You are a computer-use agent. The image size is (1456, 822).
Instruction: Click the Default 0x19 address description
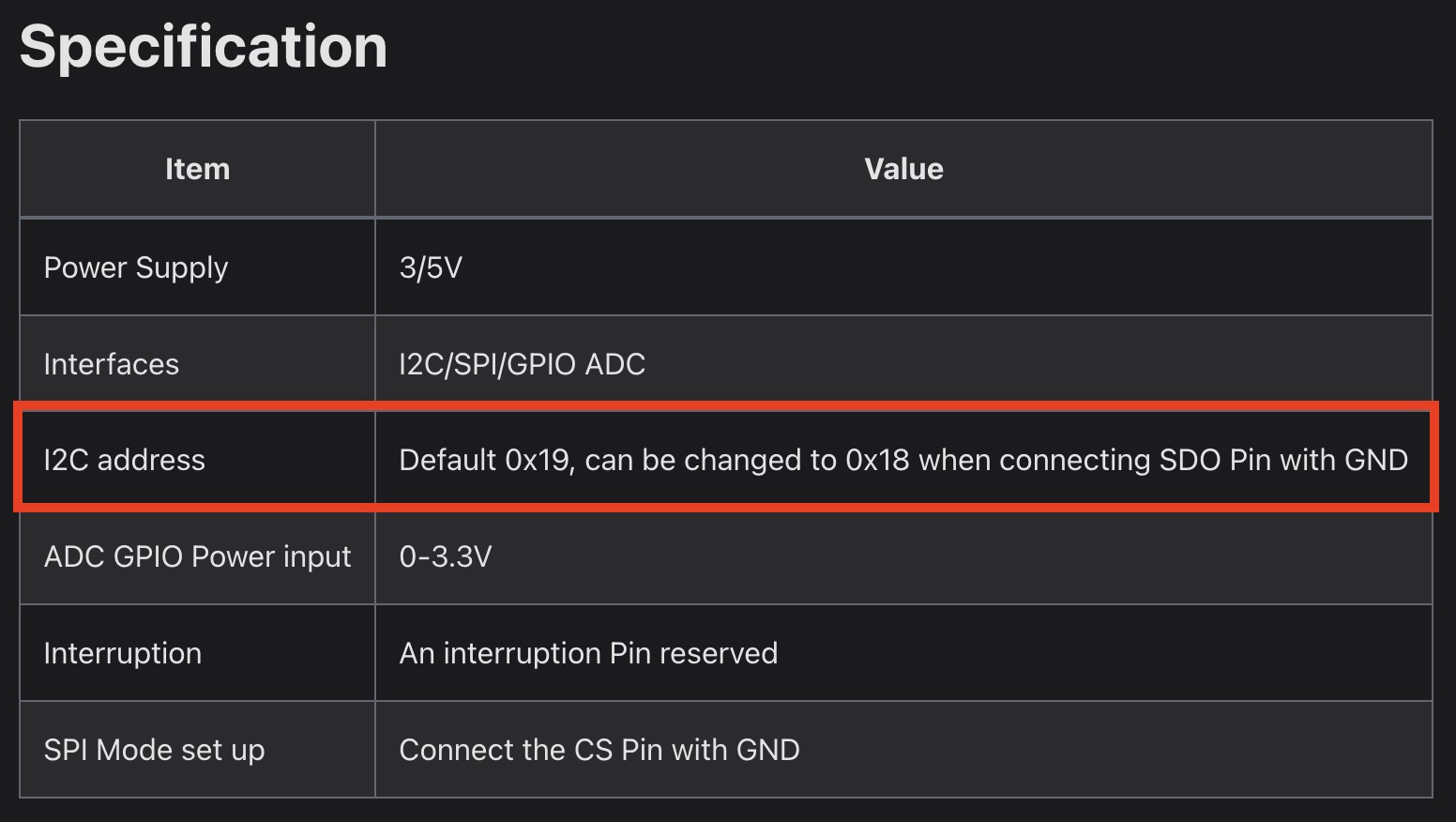903,460
